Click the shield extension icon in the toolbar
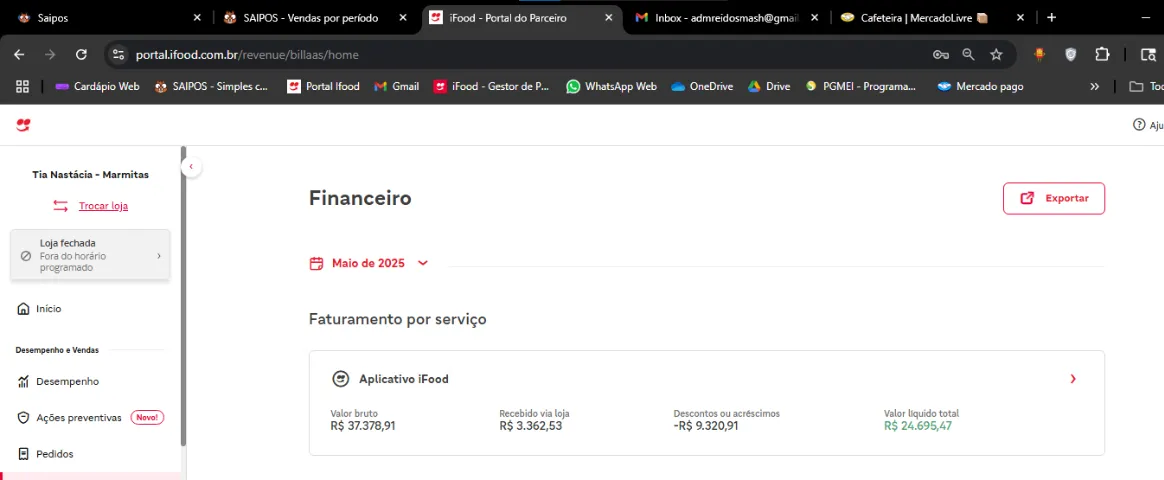1164x480 pixels. (1070, 54)
